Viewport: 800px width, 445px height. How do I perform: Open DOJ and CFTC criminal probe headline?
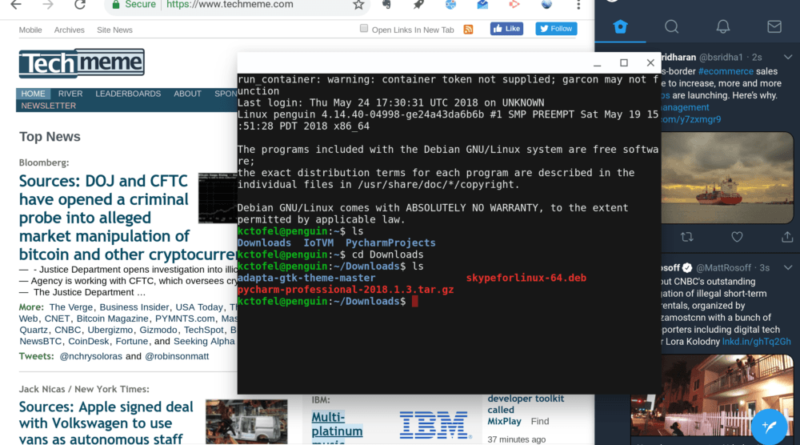click(x=128, y=218)
